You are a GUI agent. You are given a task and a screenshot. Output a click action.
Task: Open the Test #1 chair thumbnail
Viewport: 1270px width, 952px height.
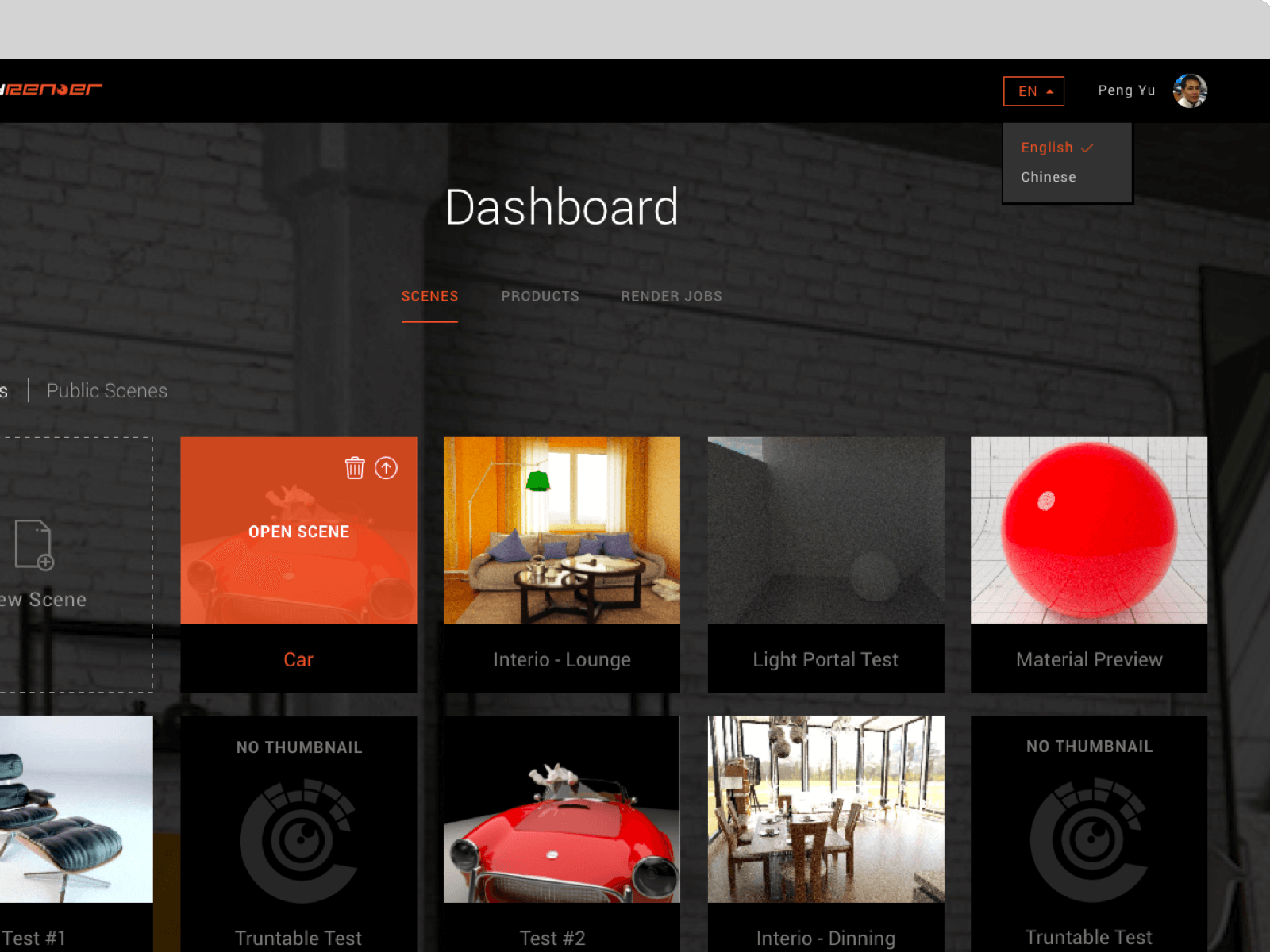pyautogui.click(x=76, y=809)
